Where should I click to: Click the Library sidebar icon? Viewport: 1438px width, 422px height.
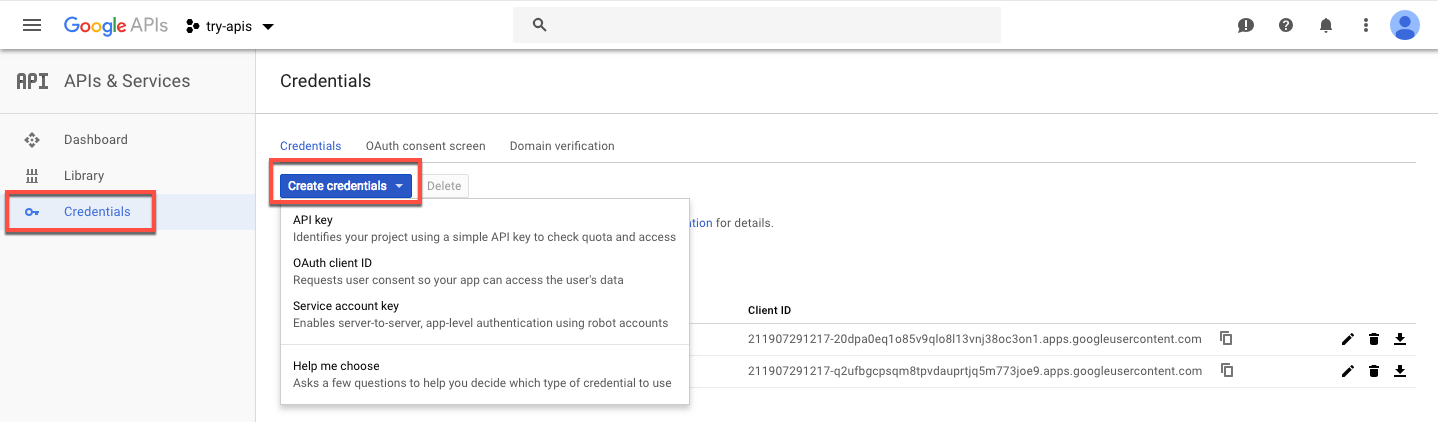32,176
